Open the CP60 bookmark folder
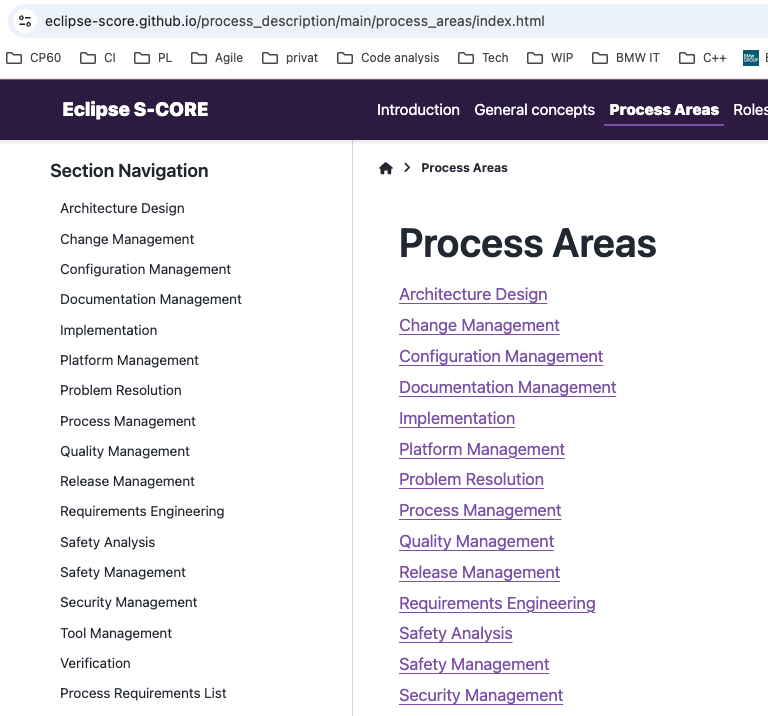Viewport: 768px width, 716px height. coord(34,58)
